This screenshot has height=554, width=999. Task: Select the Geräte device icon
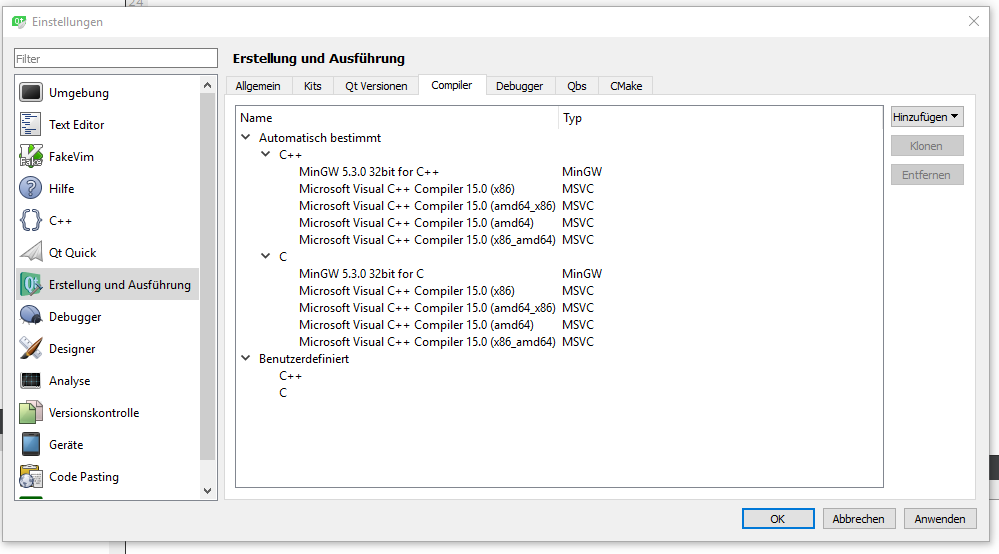(x=31, y=444)
